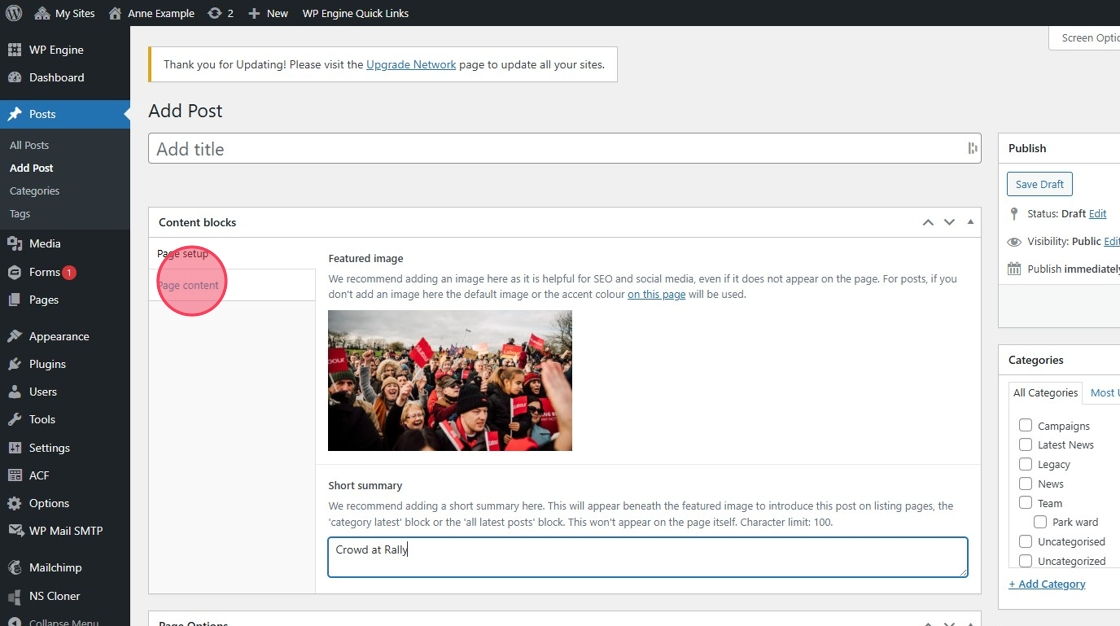Select the All Categories tab
Image resolution: width=1120 pixels, height=626 pixels.
(1045, 392)
